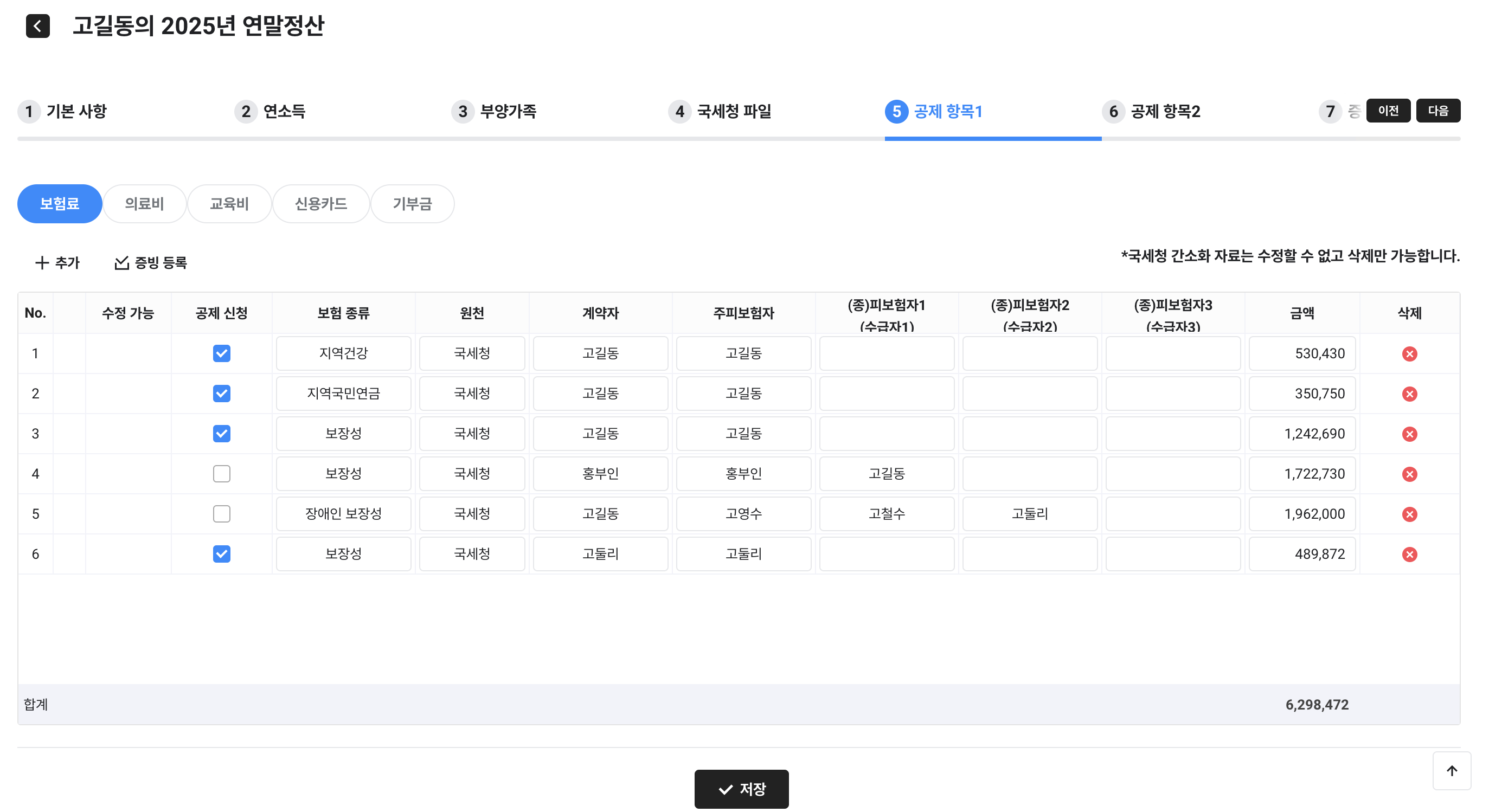Viewport: 1489px width, 812px height.
Task: Open 증빙 등록 proof registration
Action: click(150, 263)
